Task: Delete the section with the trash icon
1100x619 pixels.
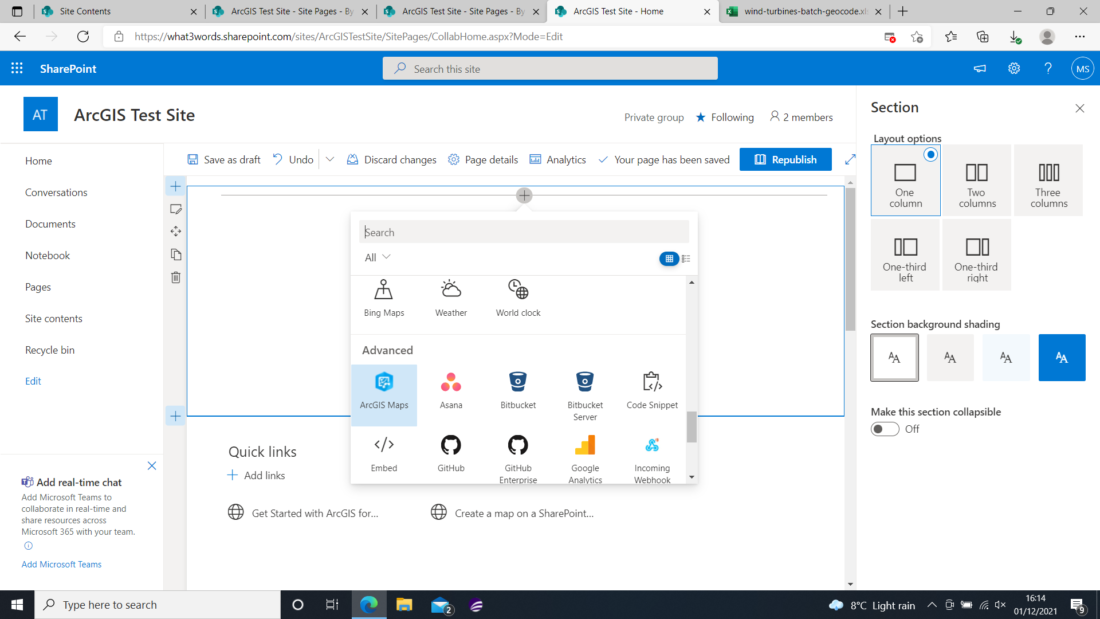Action: (x=175, y=277)
